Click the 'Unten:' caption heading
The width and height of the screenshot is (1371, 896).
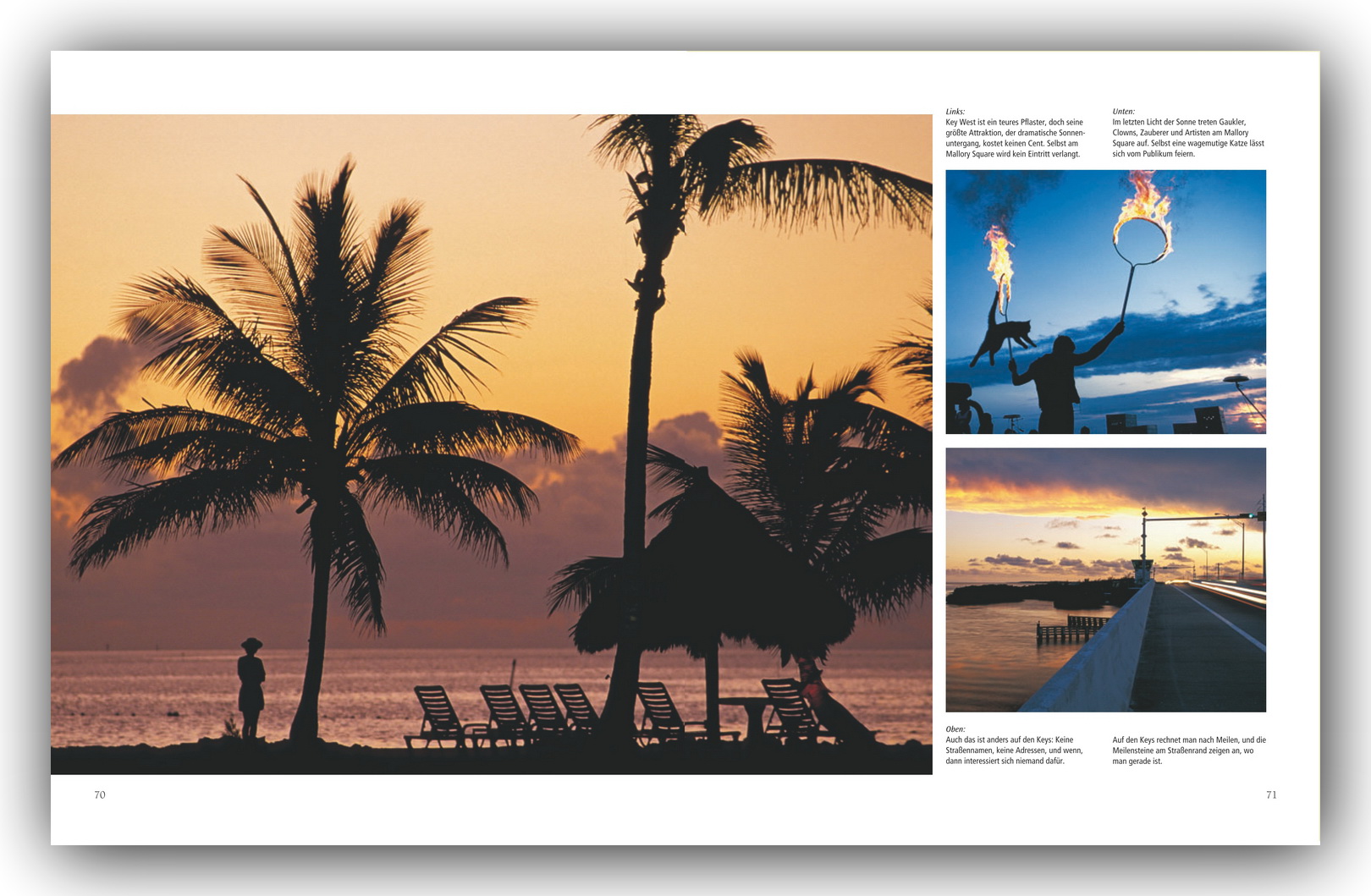[1123, 112]
